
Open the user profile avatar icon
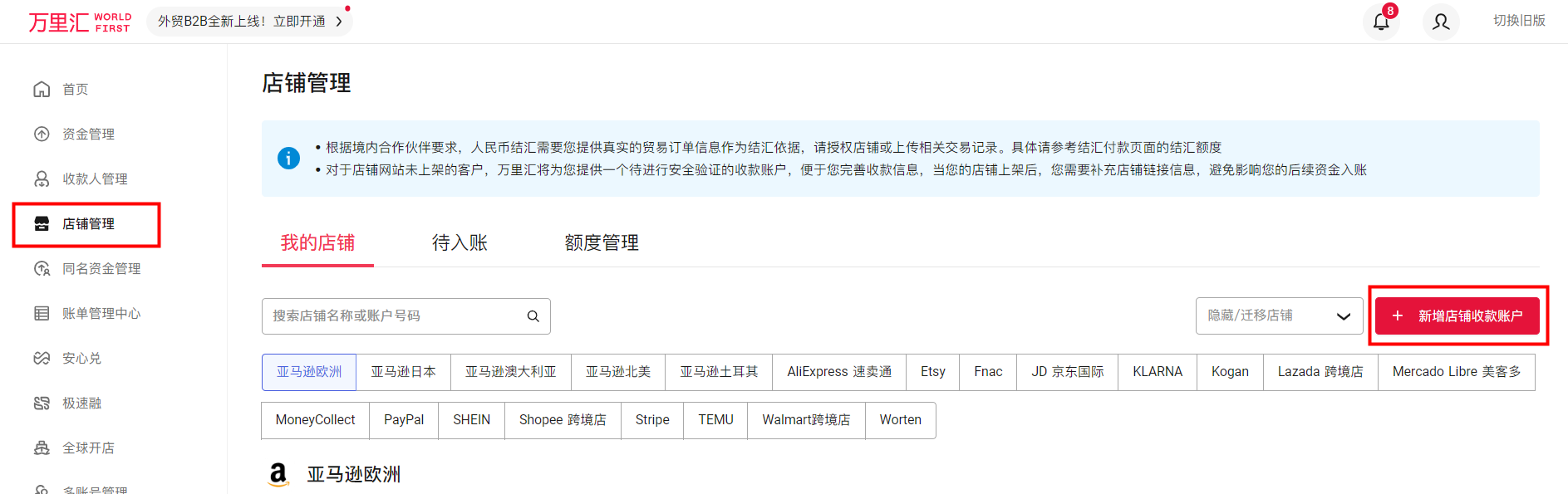click(x=1440, y=22)
